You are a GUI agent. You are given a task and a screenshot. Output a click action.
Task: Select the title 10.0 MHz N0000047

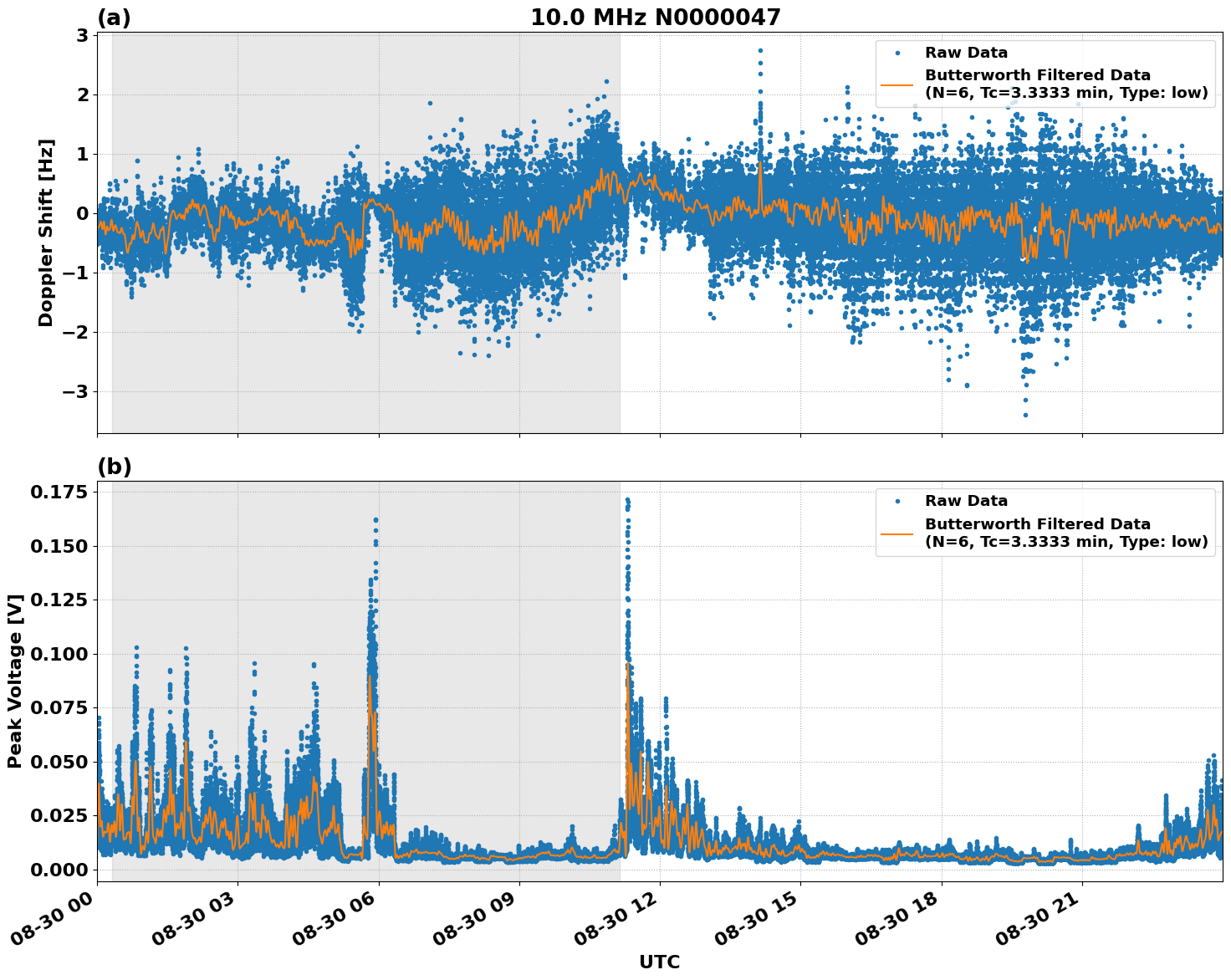coord(656,15)
